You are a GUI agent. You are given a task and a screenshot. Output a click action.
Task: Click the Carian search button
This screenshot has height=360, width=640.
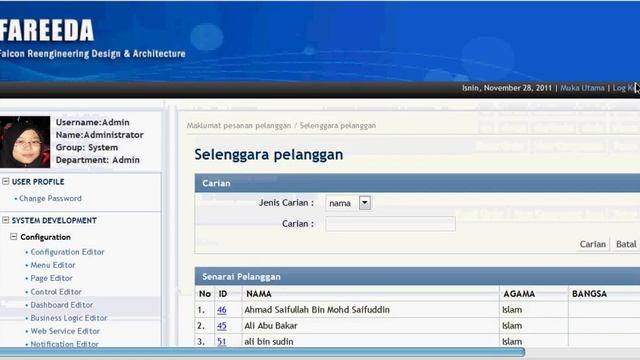pyautogui.click(x=593, y=244)
